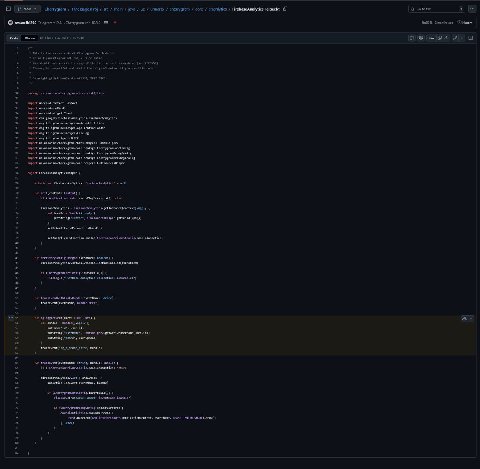This screenshot has width=480, height=469.
Task: Copy raw file contents
Action: pyautogui.click(x=440, y=38)
